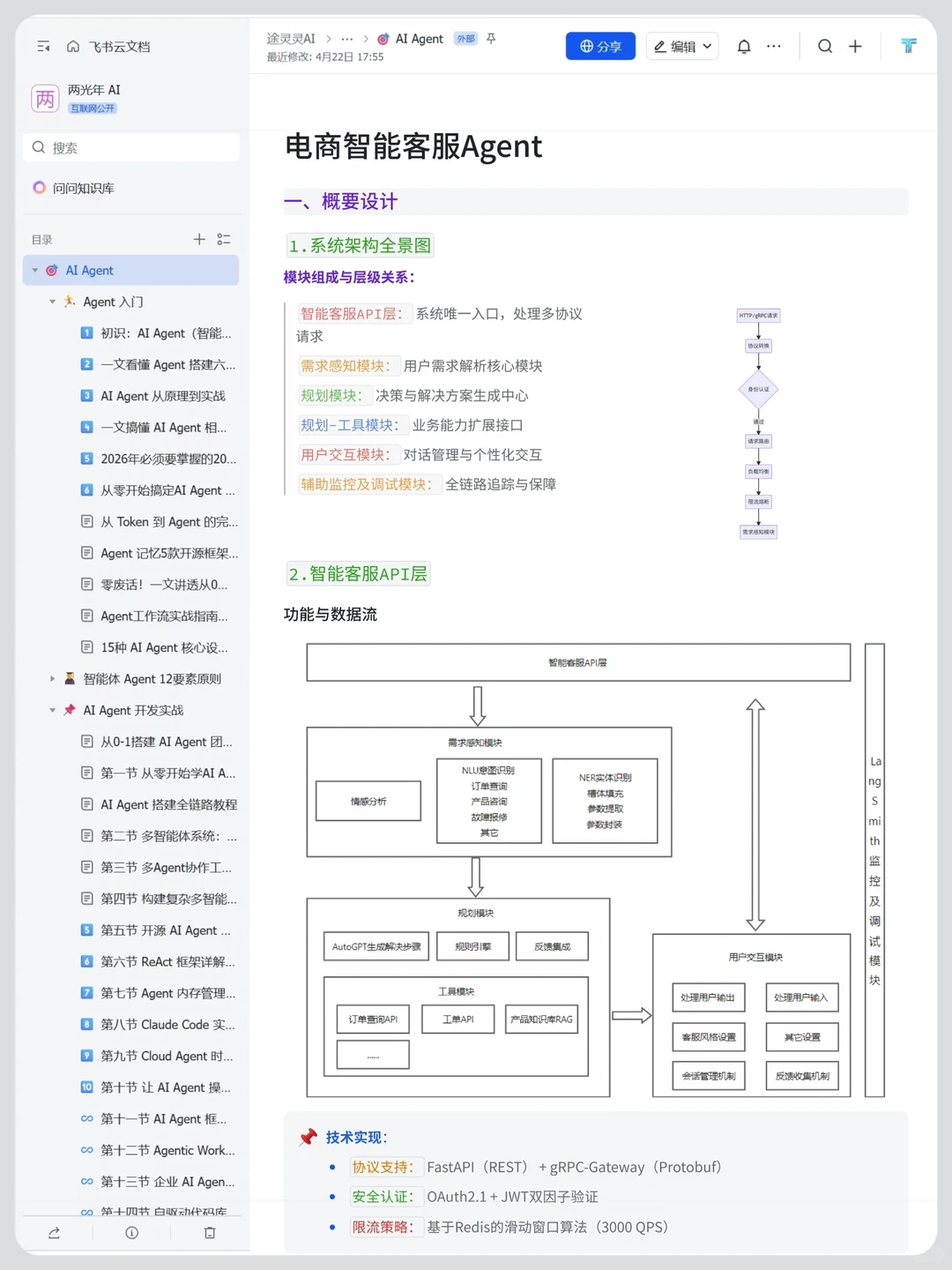Pin the document with pin icon
The width and height of the screenshot is (952, 1270).
[x=491, y=39]
